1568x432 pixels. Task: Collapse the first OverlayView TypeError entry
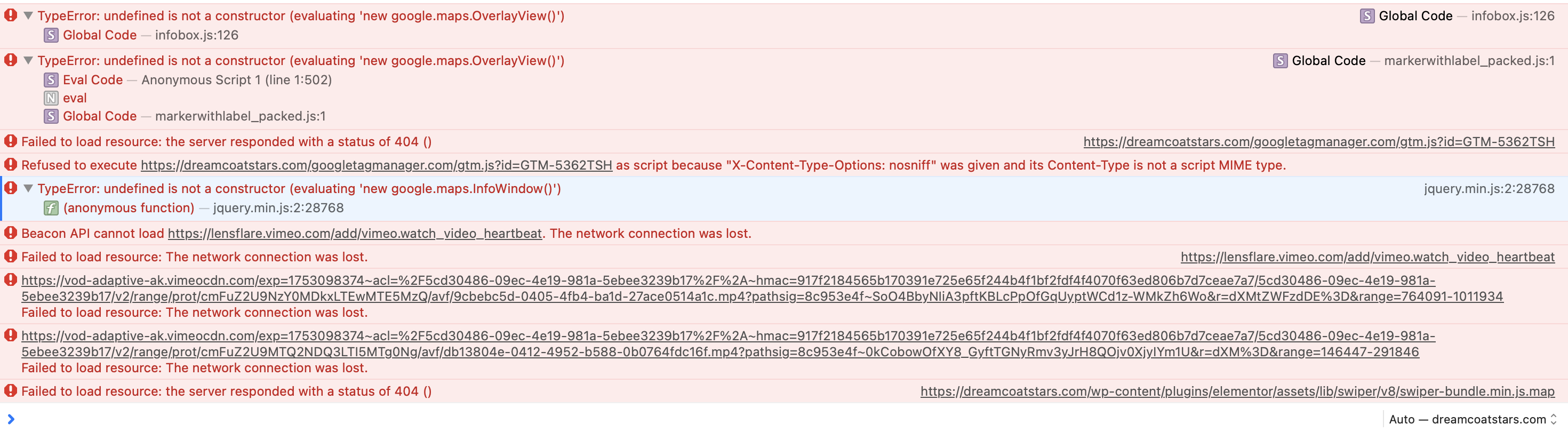[28, 16]
